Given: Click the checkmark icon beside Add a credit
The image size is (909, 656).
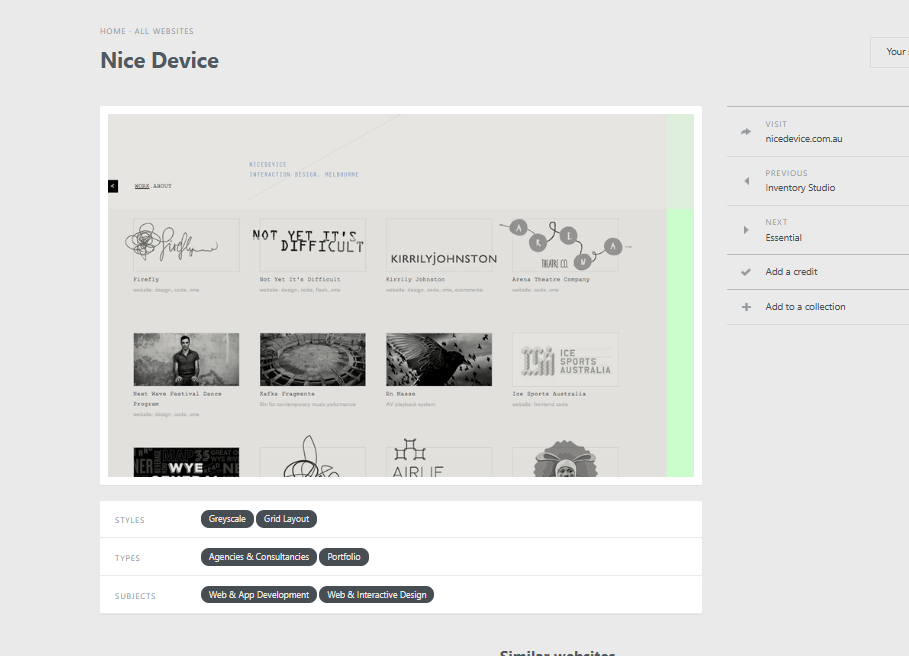Looking at the screenshot, I should click(746, 272).
